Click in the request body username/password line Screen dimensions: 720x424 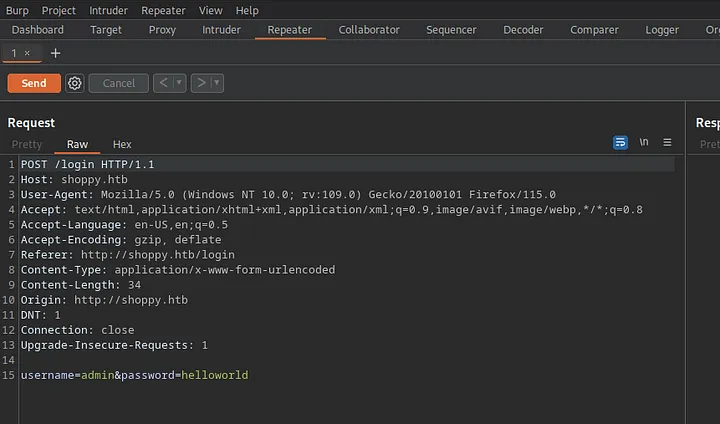(x=134, y=375)
